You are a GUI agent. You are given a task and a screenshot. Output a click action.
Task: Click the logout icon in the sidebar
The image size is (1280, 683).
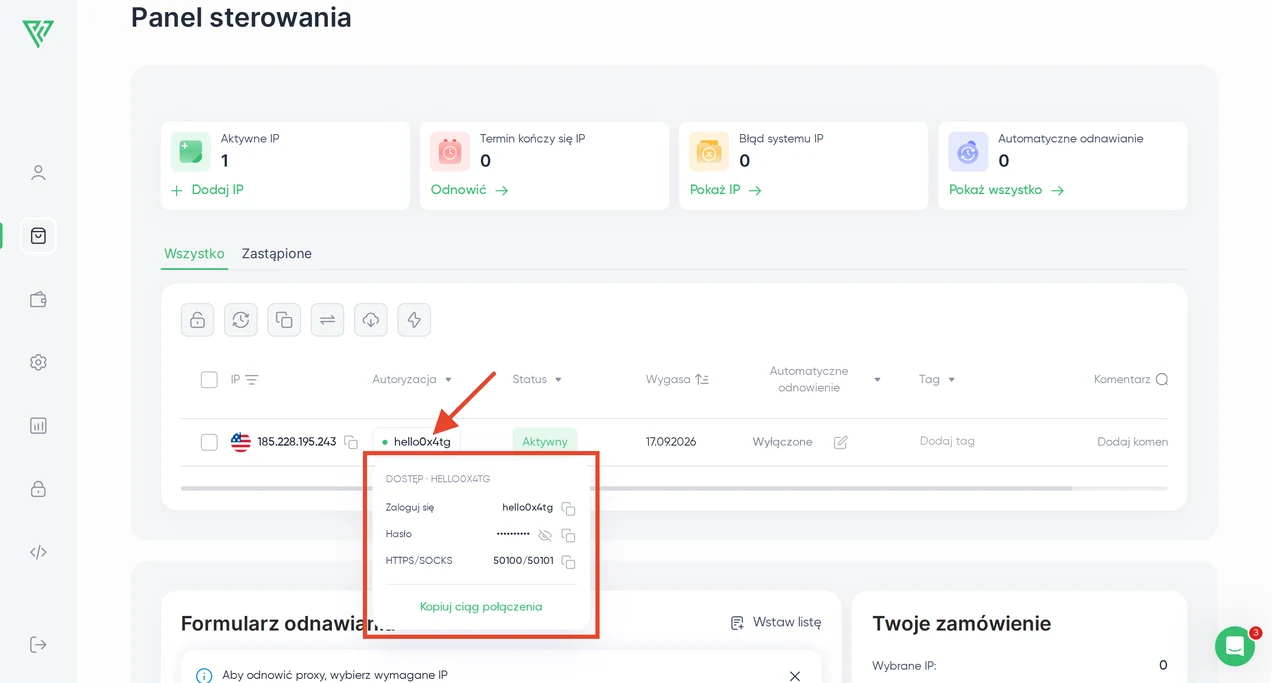tap(38, 644)
